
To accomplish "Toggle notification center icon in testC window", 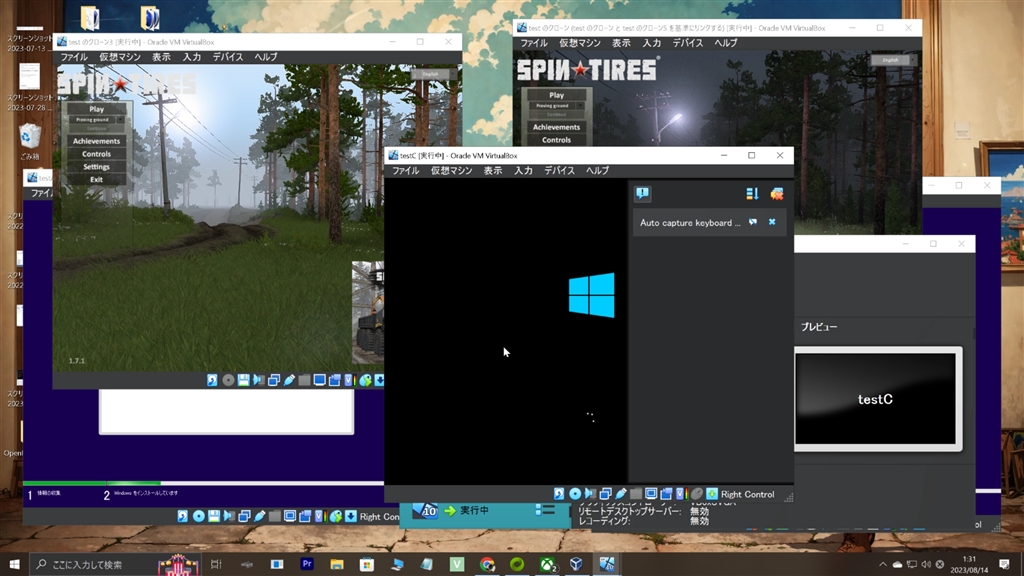I will tap(643, 193).
